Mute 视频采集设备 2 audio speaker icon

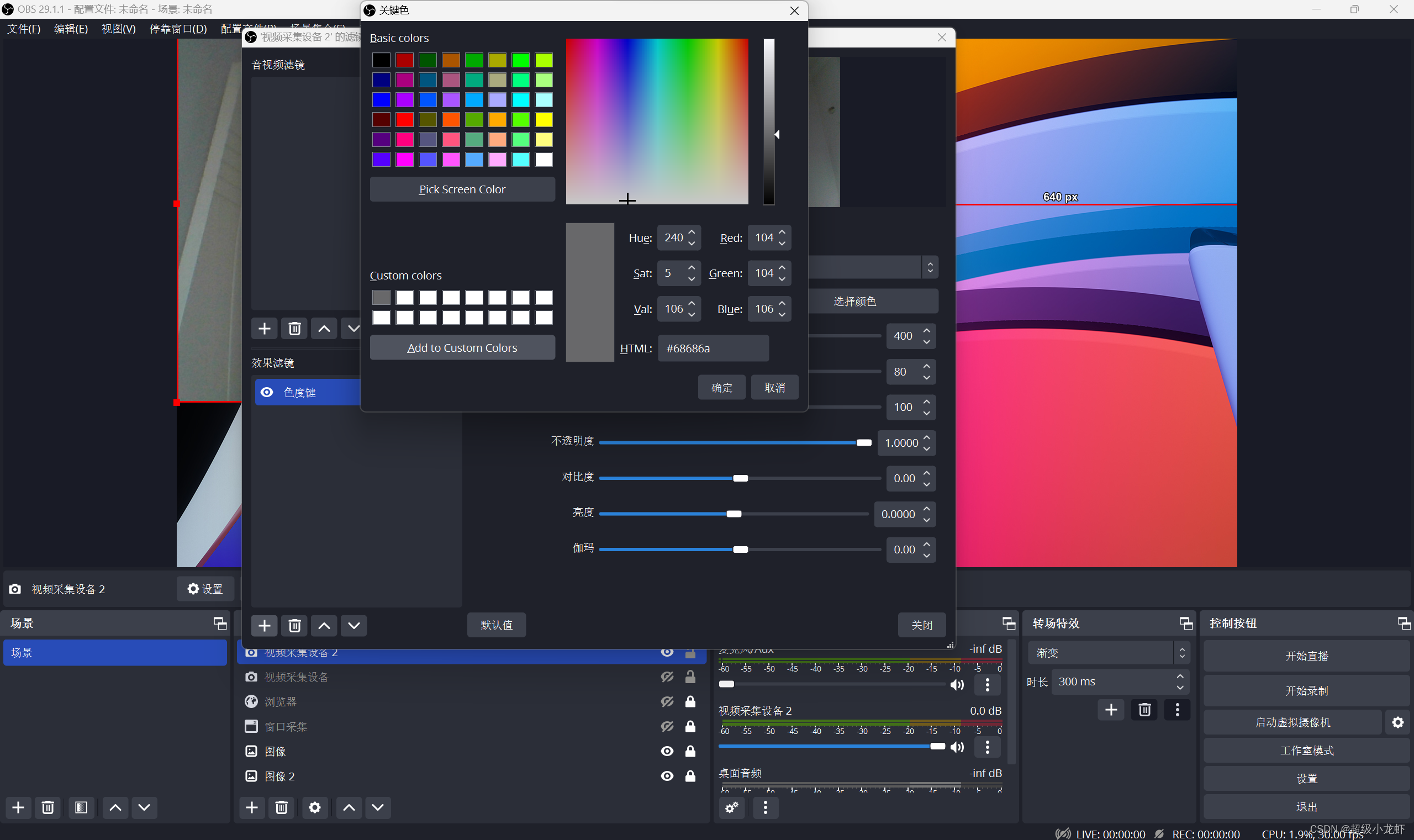(x=957, y=747)
